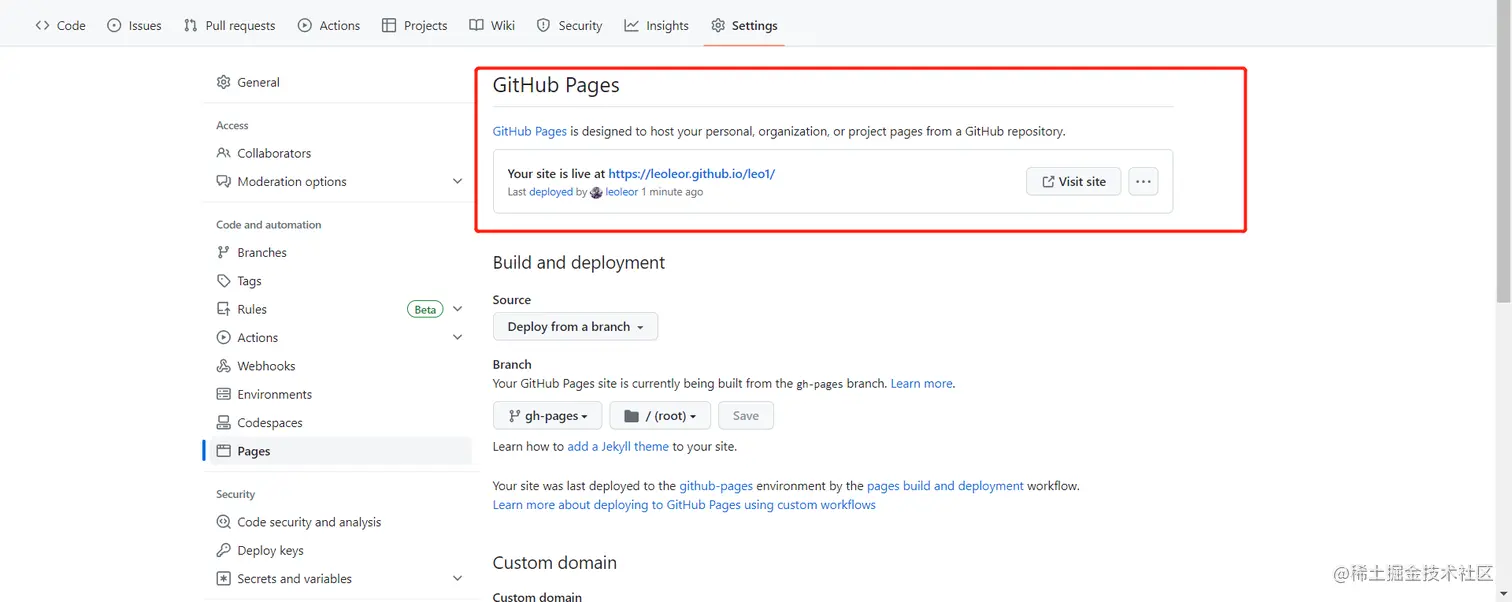The height and width of the screenshot is (602, 1512).
Task: Click the Codespaces icon
Action: [224, 423]
